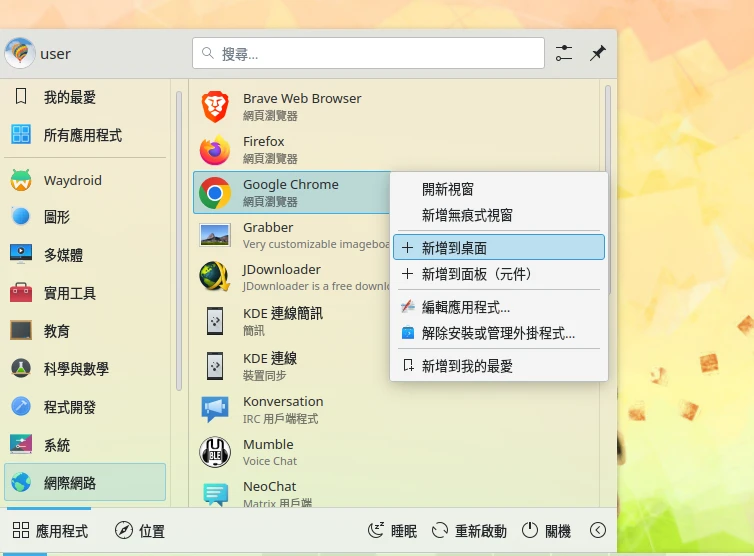The height and width of the screenshot is (556, 754).
Task: Click the IRC 用戶端程式 description text
Action: [x=280, y=418]
